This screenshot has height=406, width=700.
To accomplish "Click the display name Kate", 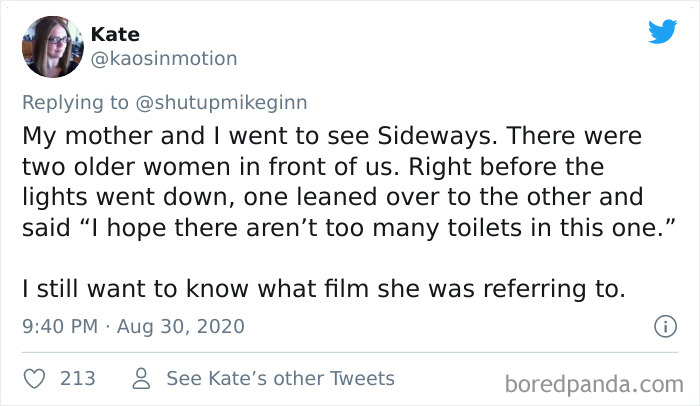I will tap(115, 34).
